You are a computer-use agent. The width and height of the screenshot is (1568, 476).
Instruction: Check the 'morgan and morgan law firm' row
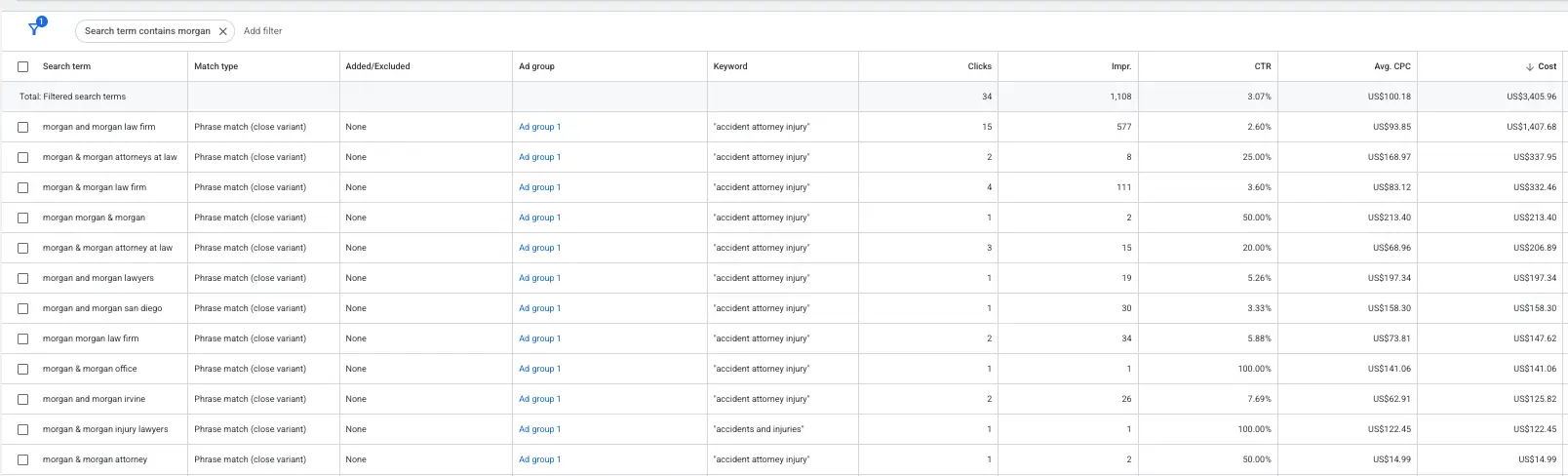pyautogui.click(x=23, y=127)
